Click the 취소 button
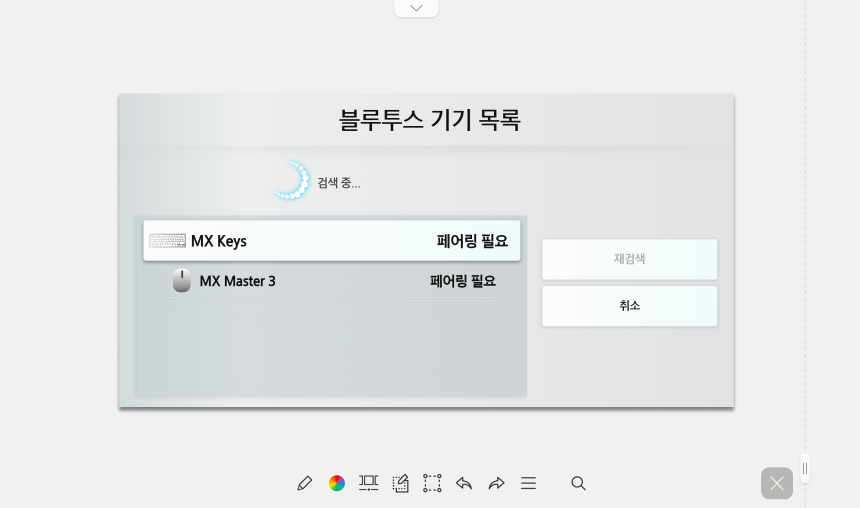The width and height of the screenshot is (860, 508). 630,306
